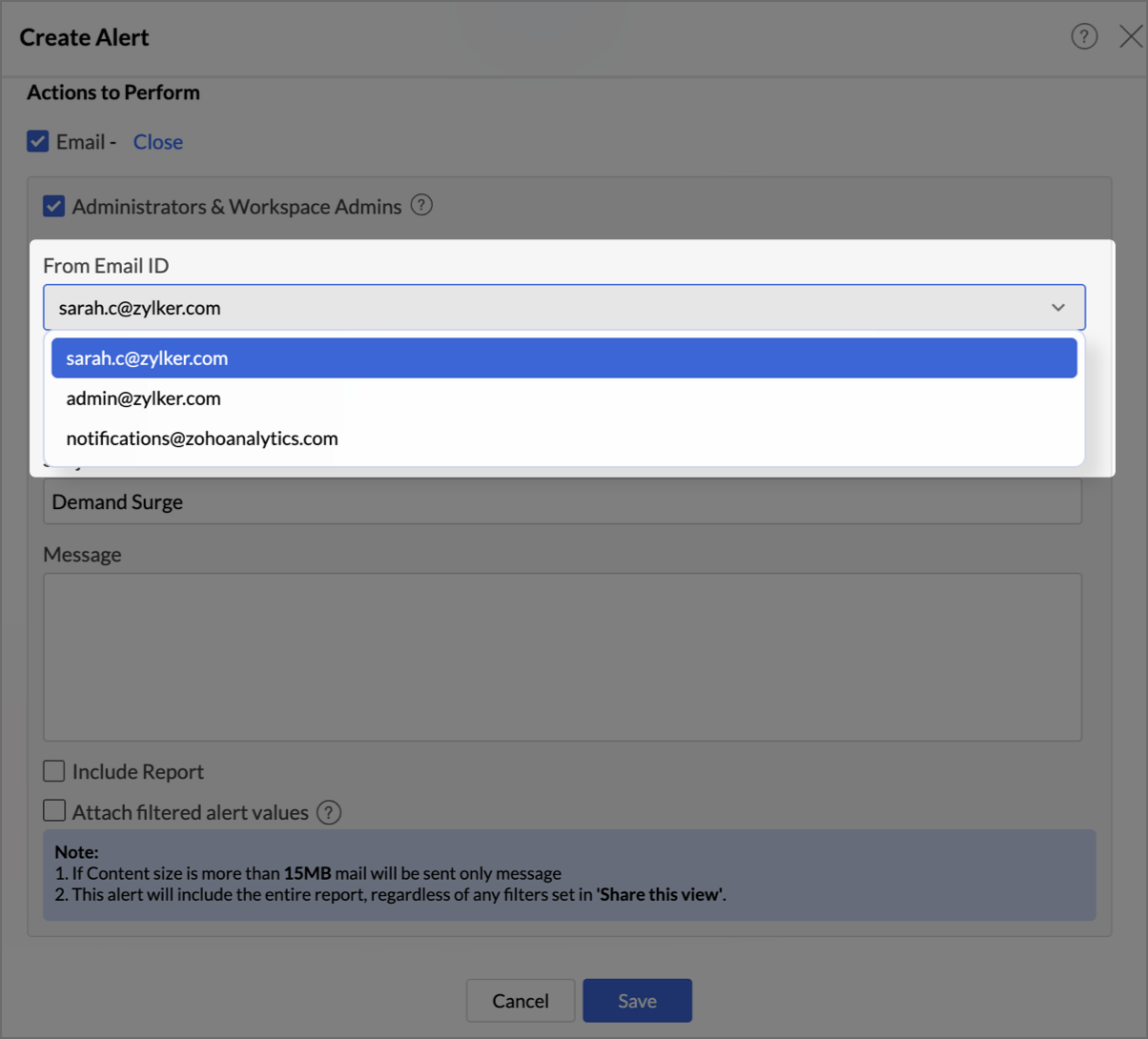Click the Note information box
1148x1039 pixels.
(569, 874)
